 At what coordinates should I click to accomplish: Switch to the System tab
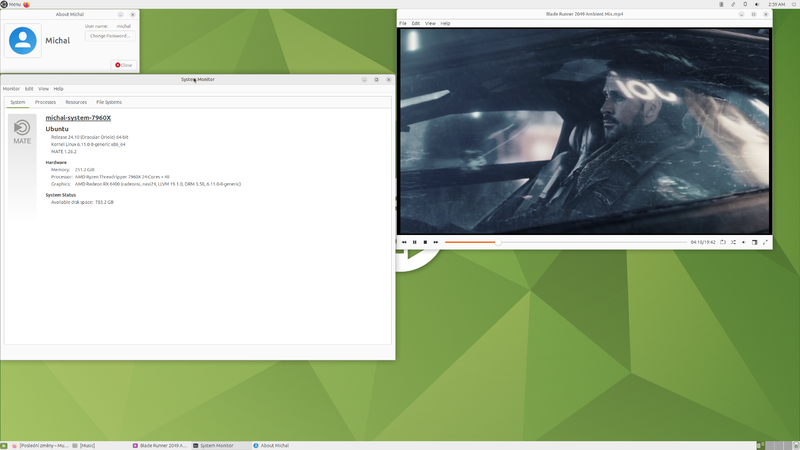18,102
